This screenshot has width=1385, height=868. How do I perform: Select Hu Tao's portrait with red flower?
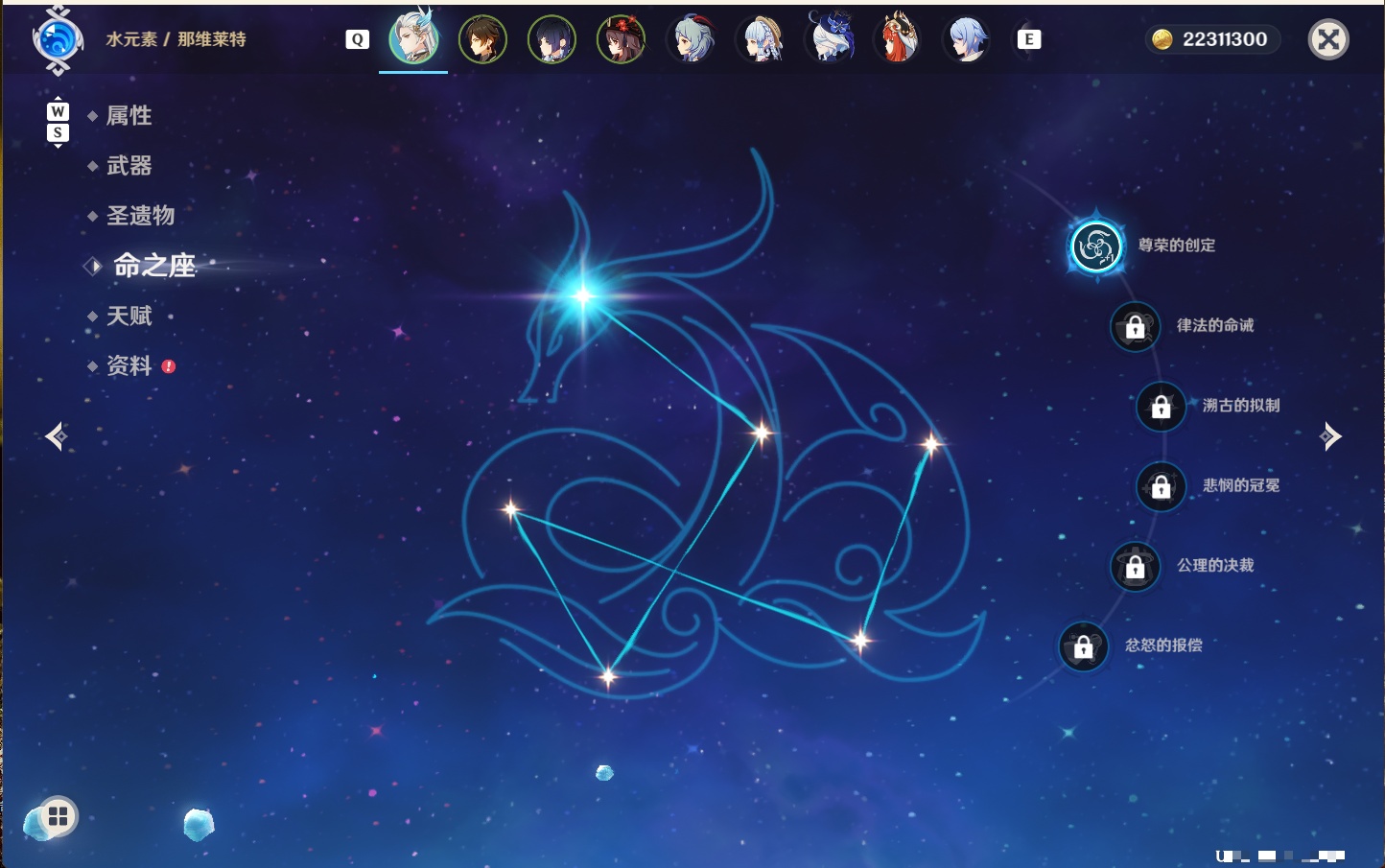(x=621, y=39)
